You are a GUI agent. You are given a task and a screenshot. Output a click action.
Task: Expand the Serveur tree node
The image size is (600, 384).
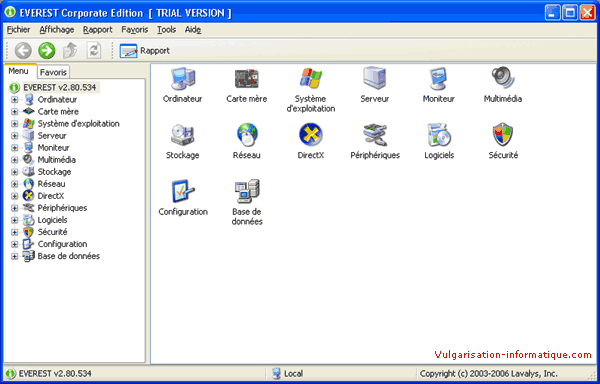click(x=15, y=136)
